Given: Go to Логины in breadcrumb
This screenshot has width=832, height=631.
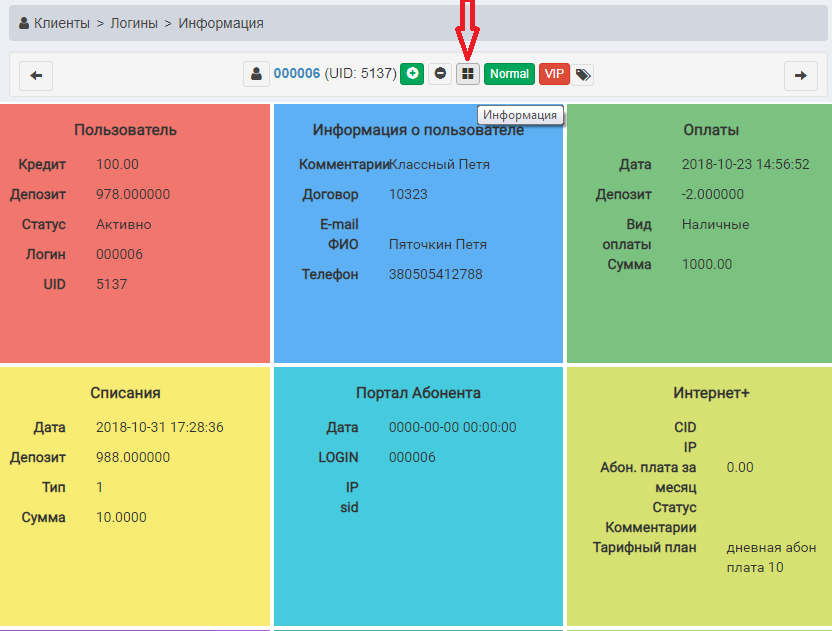Looking at the screenshot, I should tap(133, 23).
